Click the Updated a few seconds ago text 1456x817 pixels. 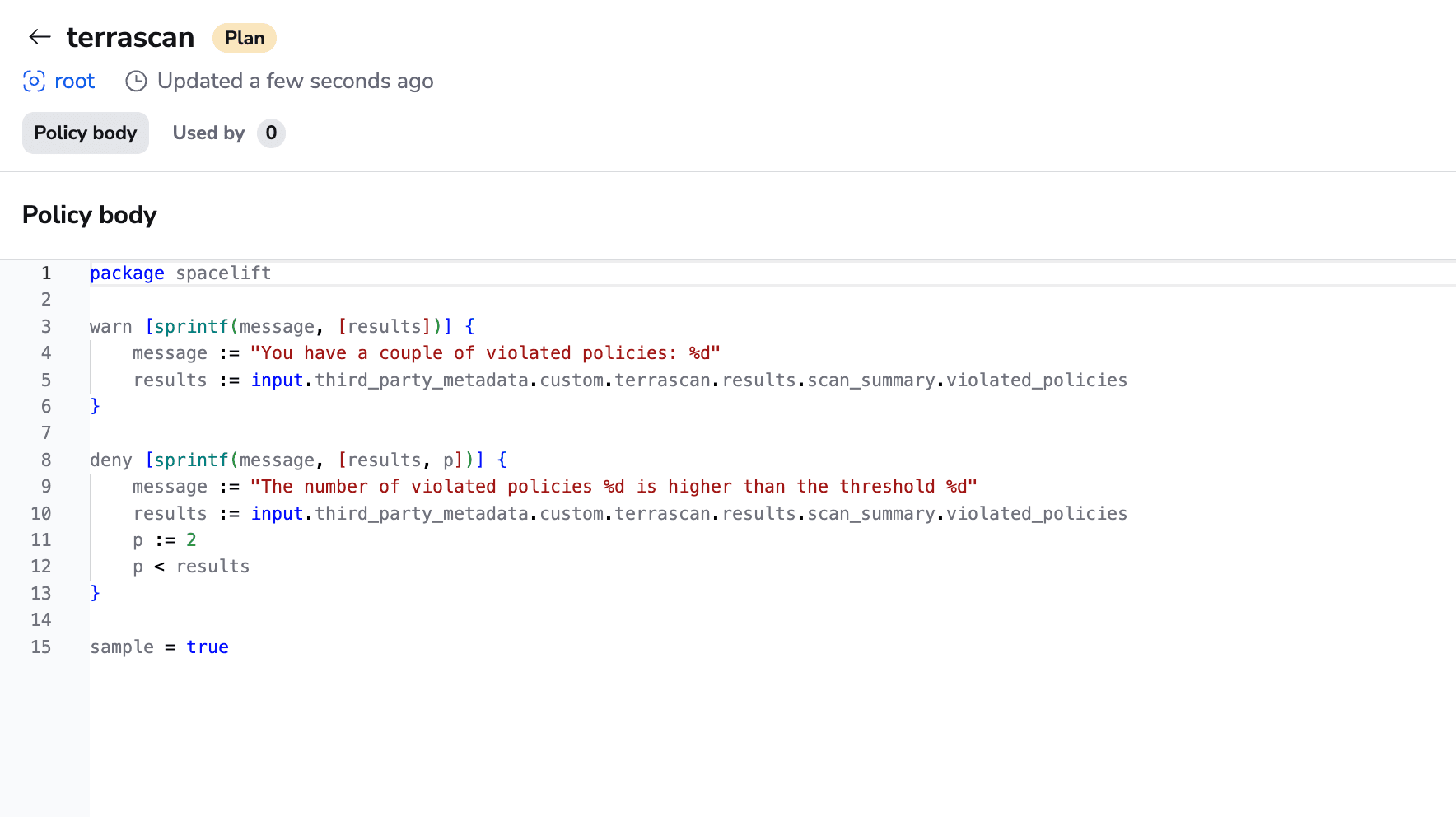pos(295,81)
